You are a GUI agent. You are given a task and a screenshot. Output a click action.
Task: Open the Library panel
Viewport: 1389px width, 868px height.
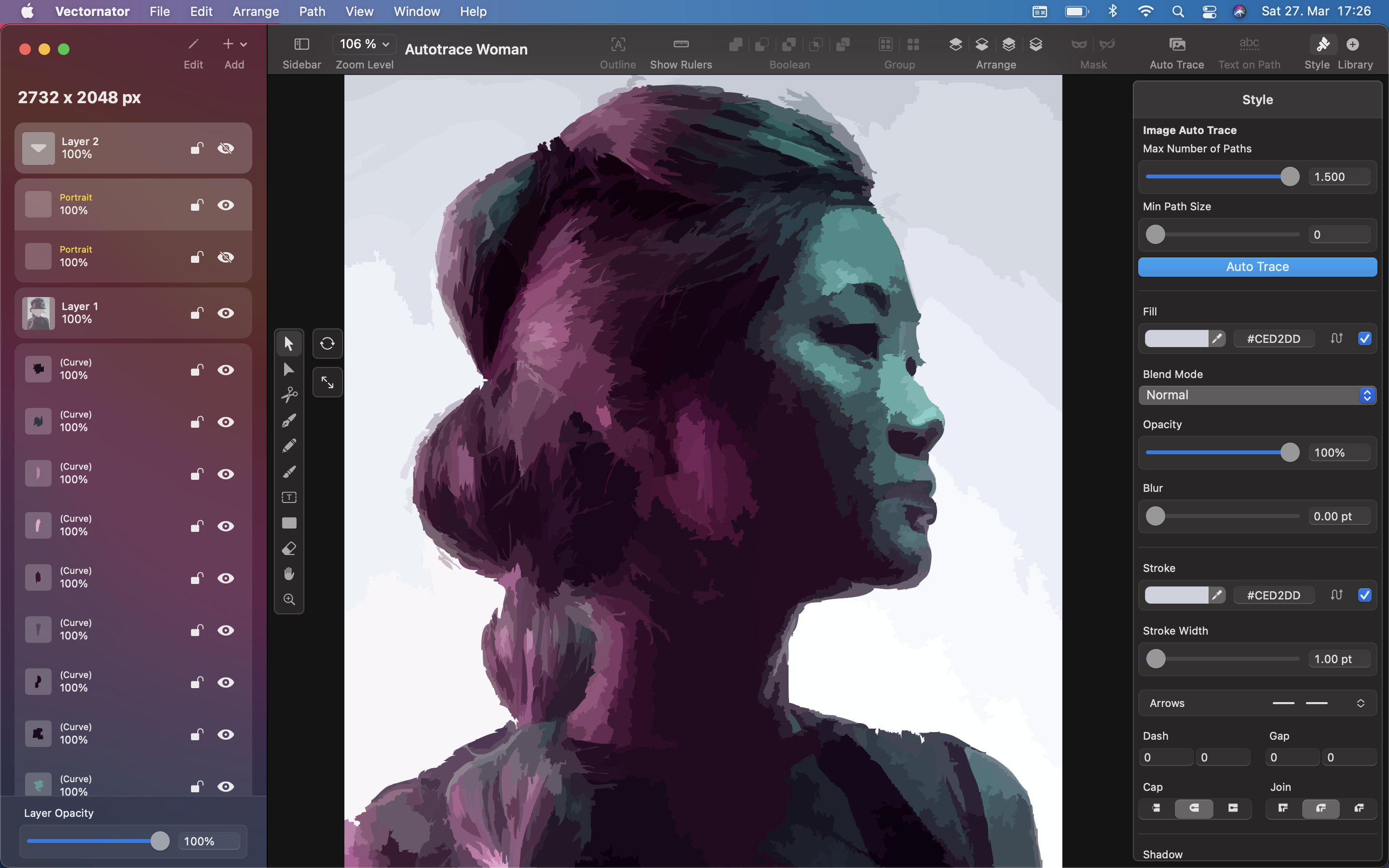click(x=1353, y=44)
